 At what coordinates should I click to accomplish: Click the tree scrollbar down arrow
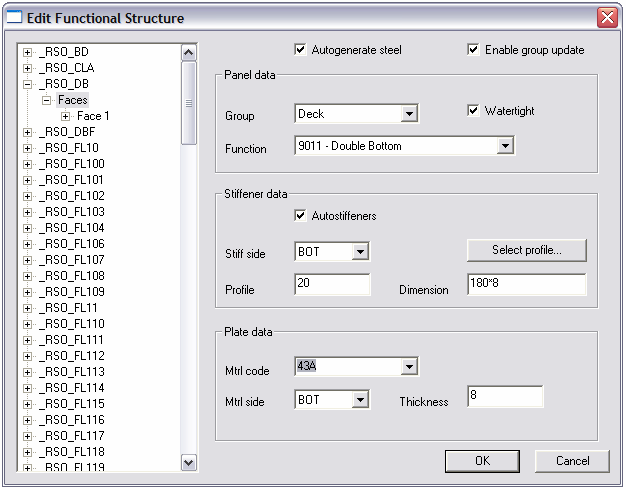tap(188, 463)
